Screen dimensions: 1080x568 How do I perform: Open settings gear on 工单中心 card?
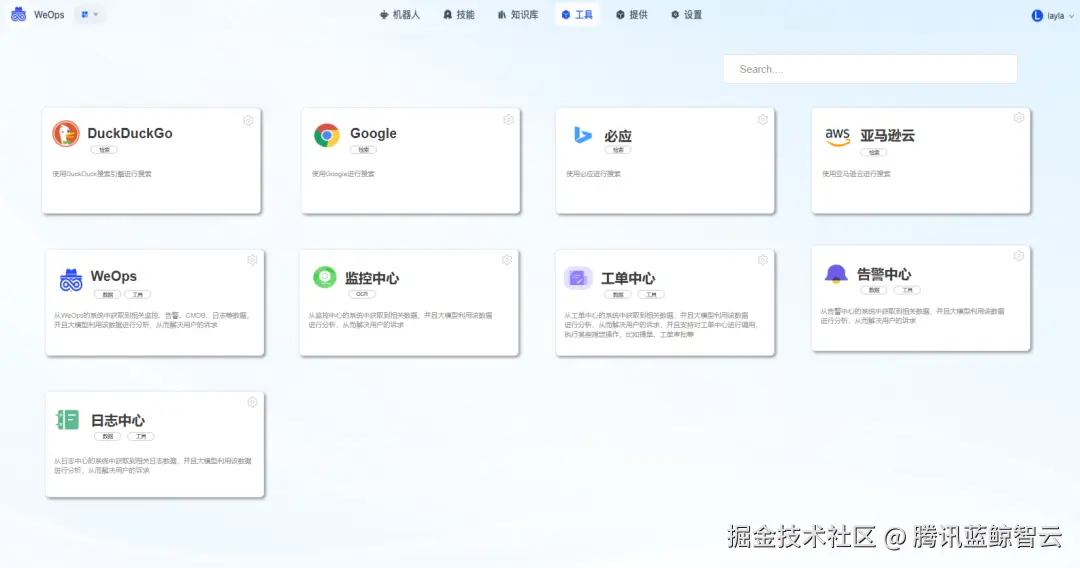click(762, 260)
